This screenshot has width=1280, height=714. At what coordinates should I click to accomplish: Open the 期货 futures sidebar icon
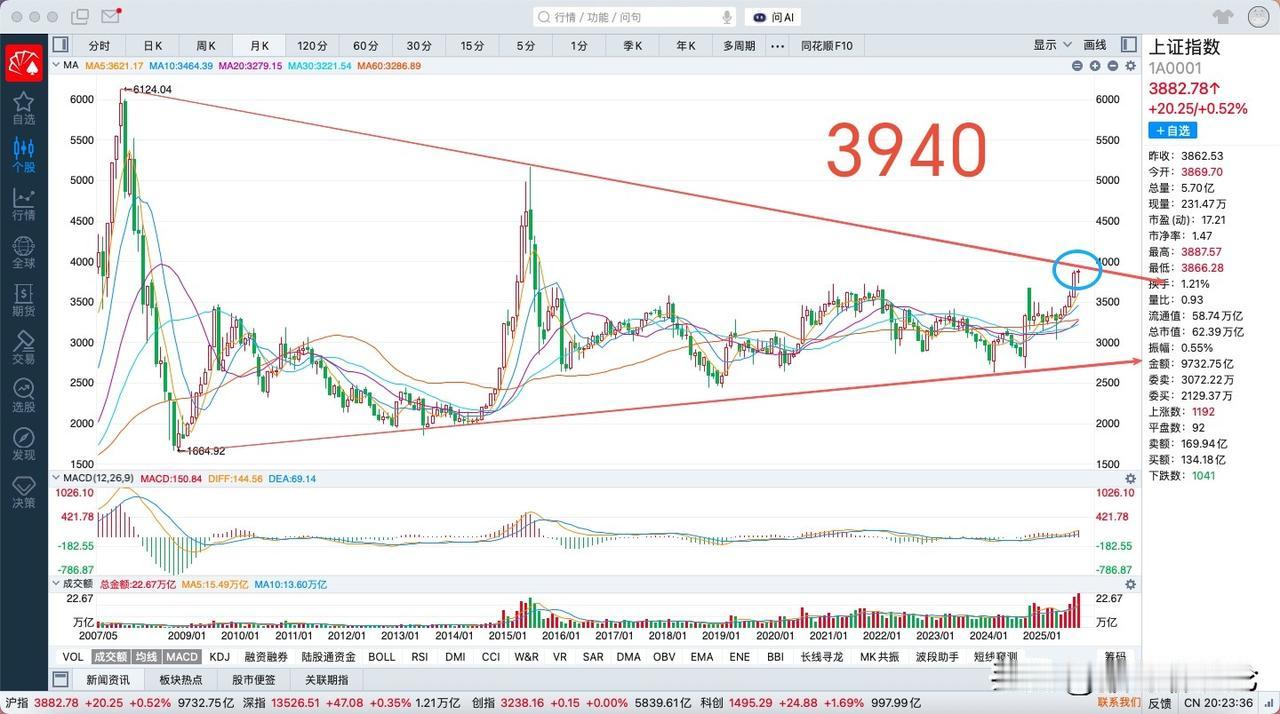click(x=23, y=300)
